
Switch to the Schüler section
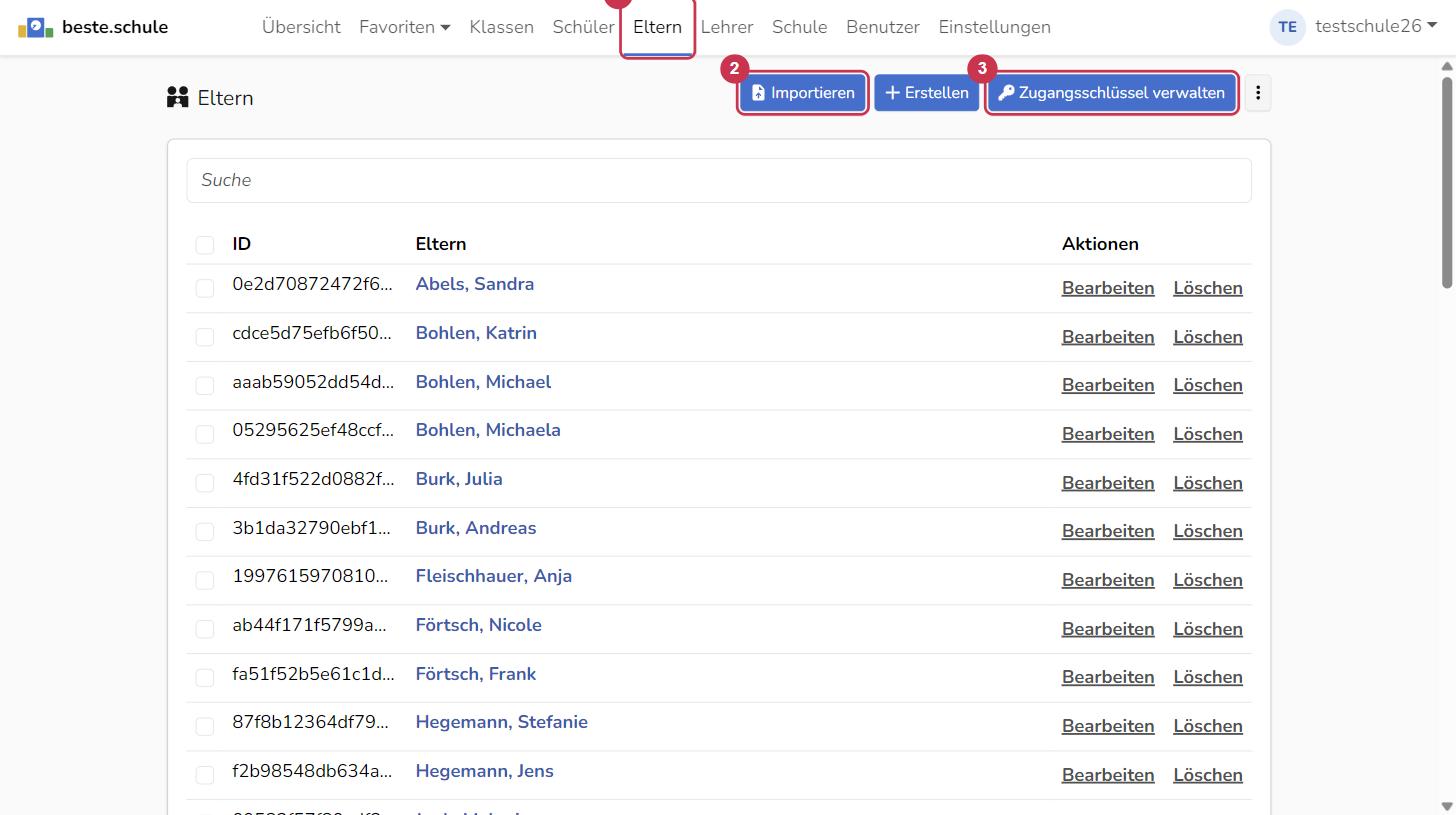pos(583,27)
